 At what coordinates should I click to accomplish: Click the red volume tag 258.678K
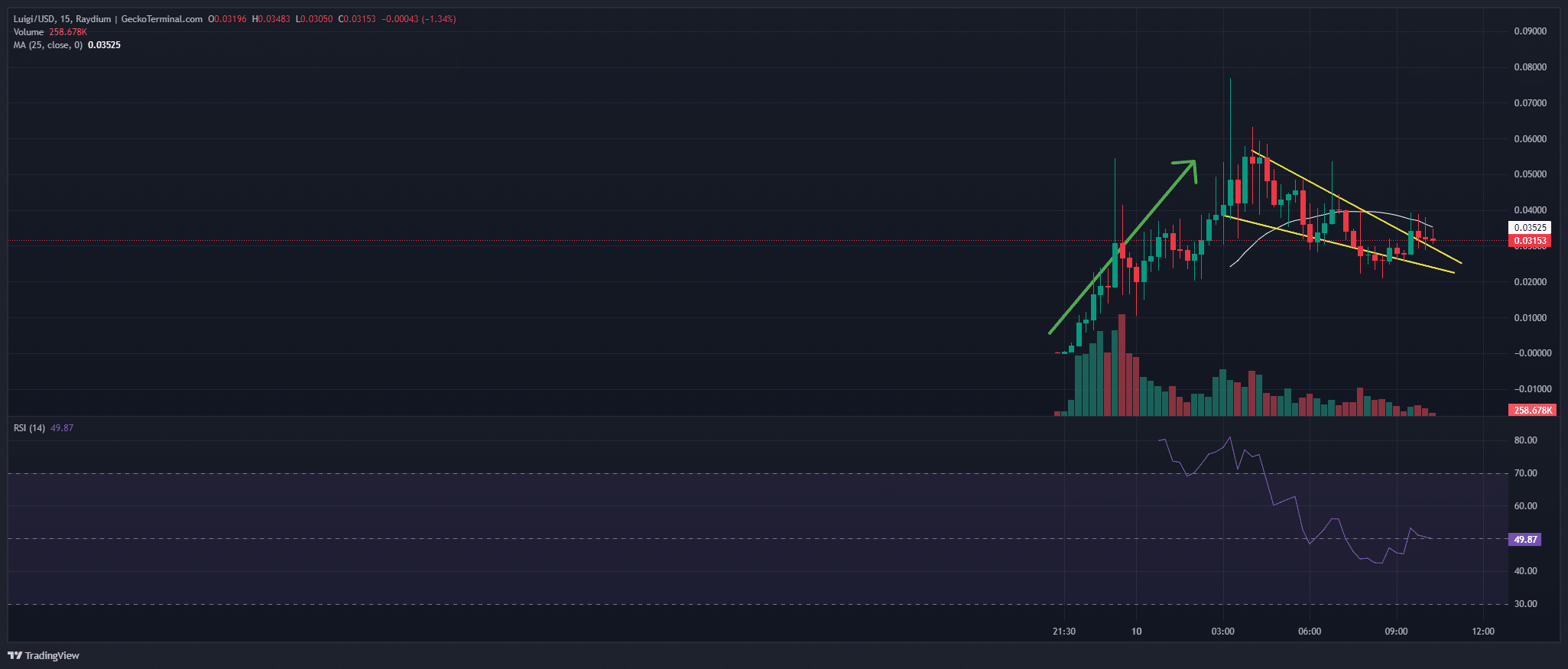click(x=1533, y=411)
